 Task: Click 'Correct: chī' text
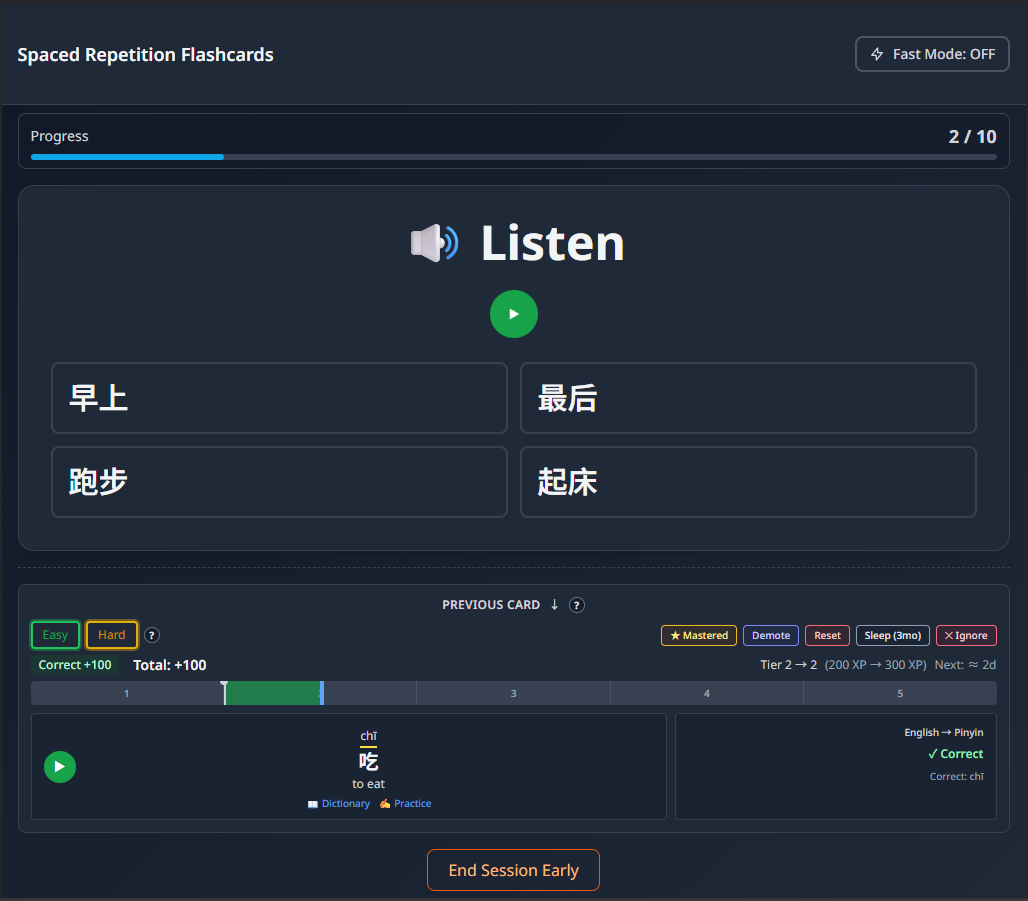957,776
